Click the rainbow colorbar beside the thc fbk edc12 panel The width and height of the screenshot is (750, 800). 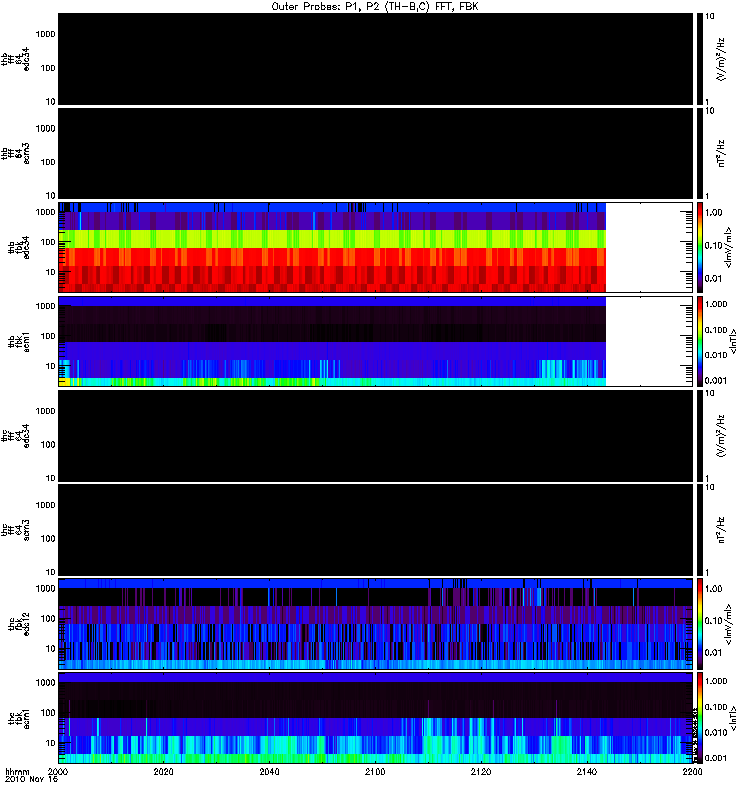[x=699, y=623]
